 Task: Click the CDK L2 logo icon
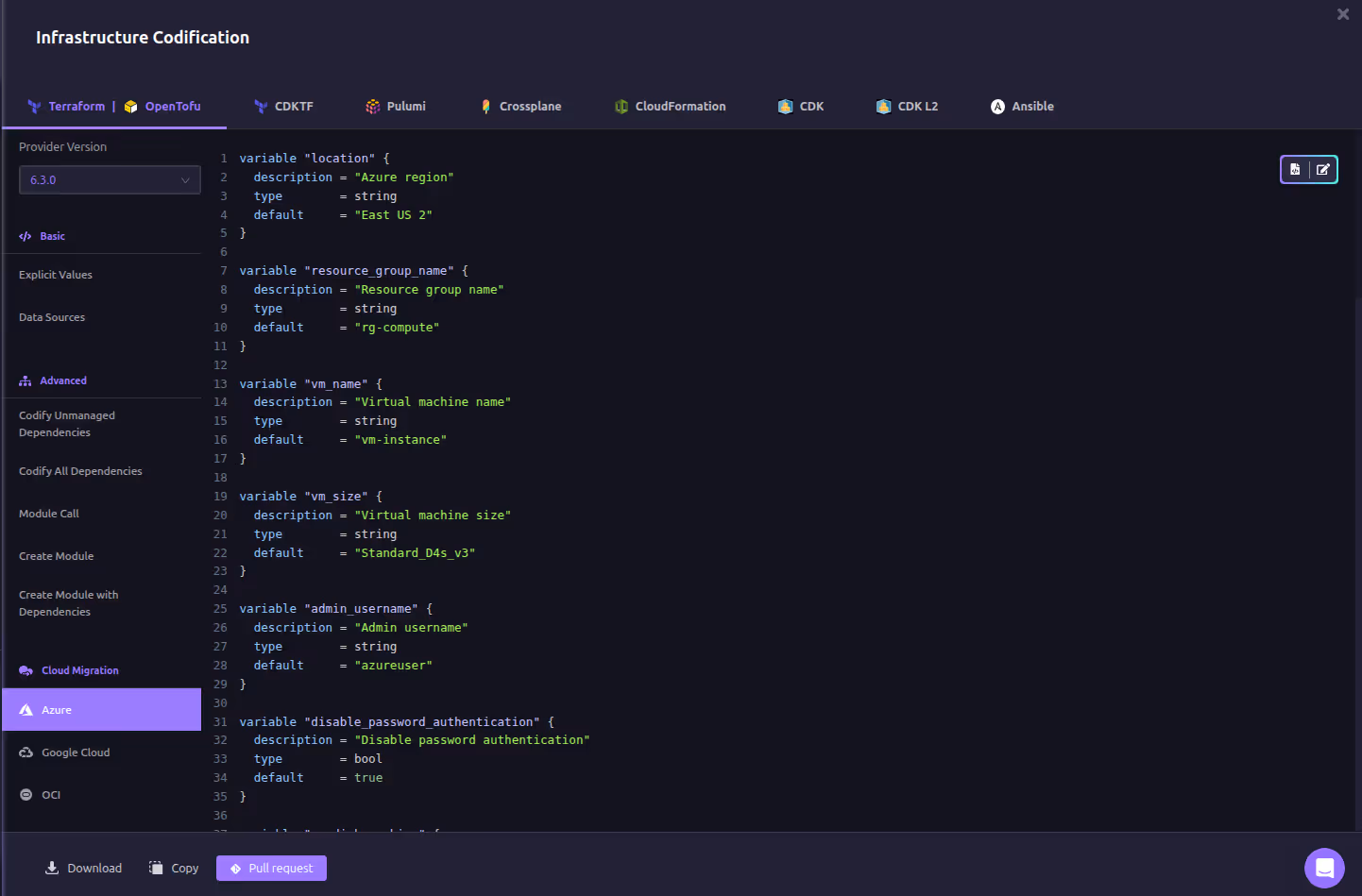(x=883, y=107)
